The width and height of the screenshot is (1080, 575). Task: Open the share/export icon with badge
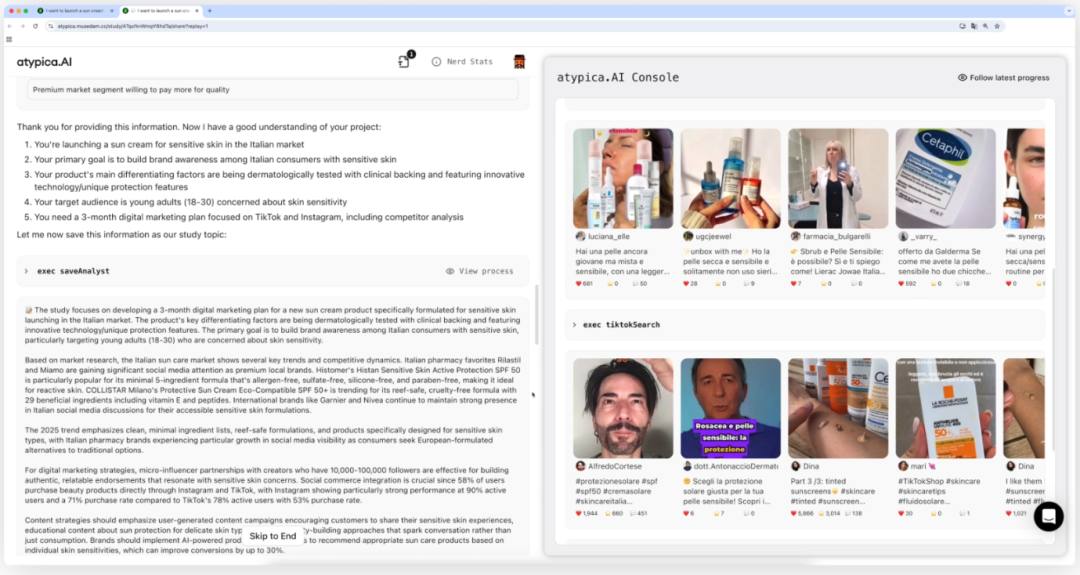coord(404,62)
